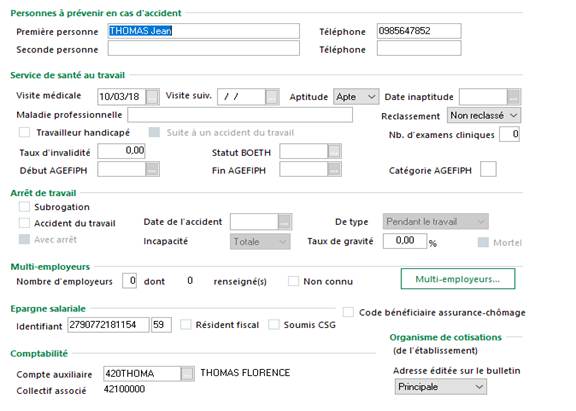This screenshot has height=411, width=576.
Task: Open the Statut BOETH lookup button
Action: pos(334,151)
